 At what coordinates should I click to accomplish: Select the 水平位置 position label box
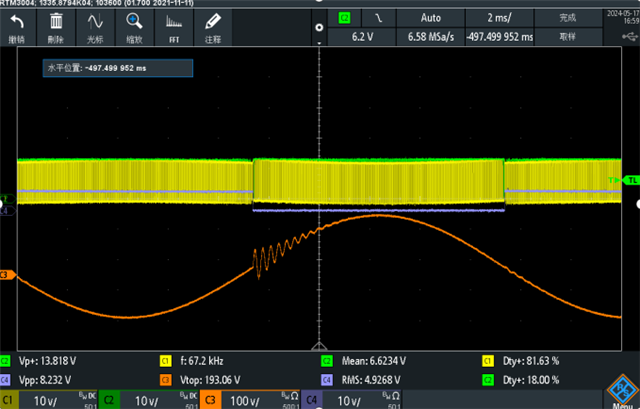click(118, 68)
